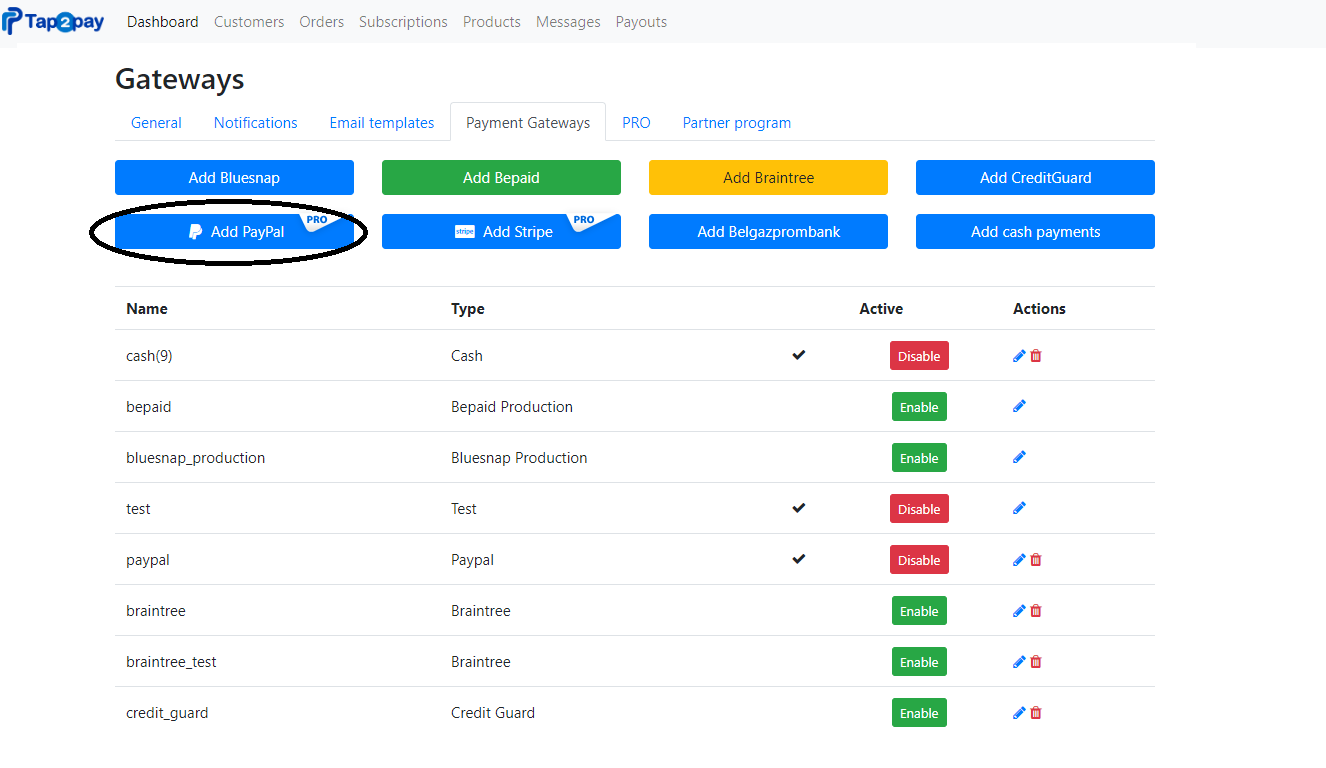The image size is (1326, 768).
Task: Edit the braintree gateway with pencil icon
Action: 1019,611
